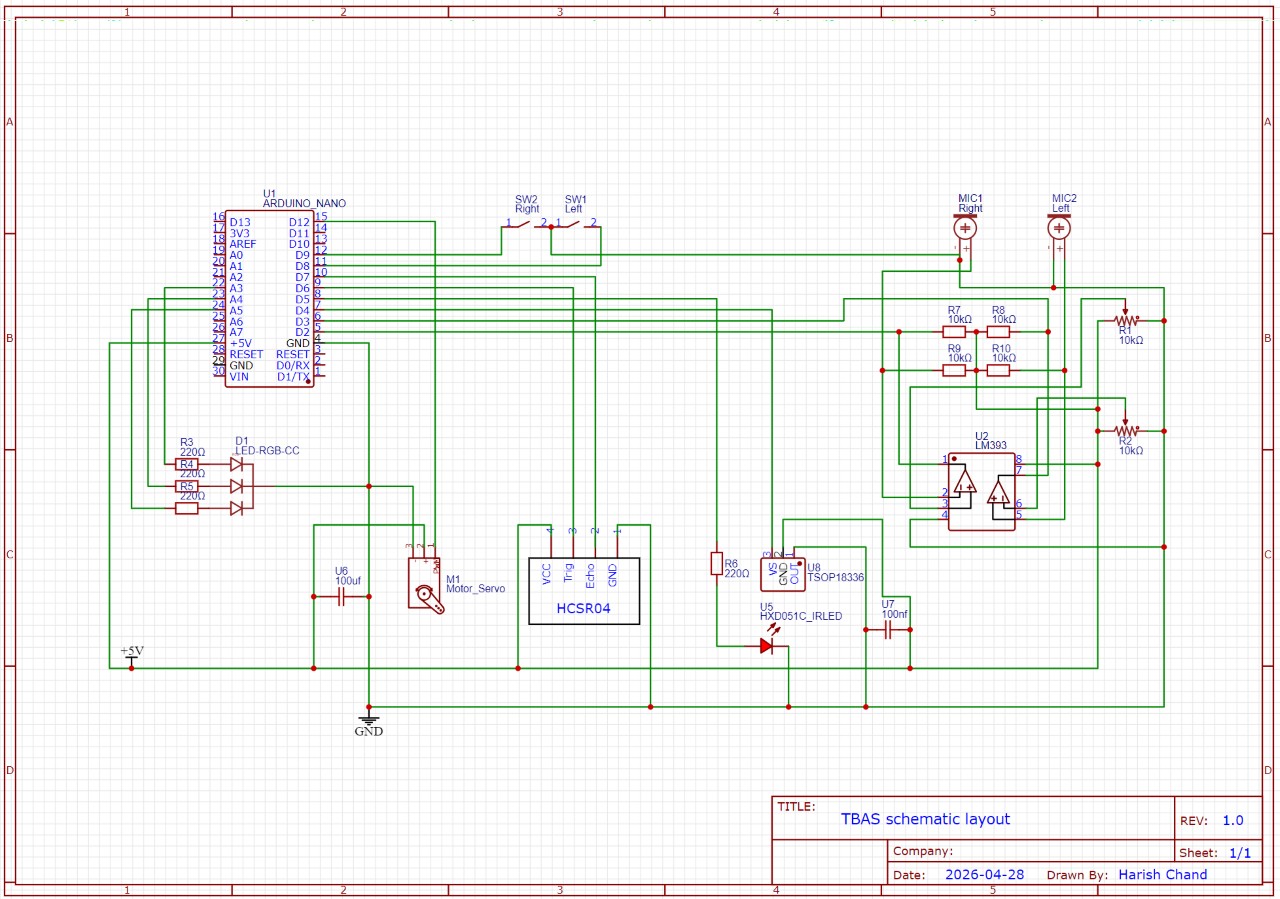This screenshot has width=1280, height=899.
Task: Pick the R8 10kΩ resistor
Action: [998, 331]
